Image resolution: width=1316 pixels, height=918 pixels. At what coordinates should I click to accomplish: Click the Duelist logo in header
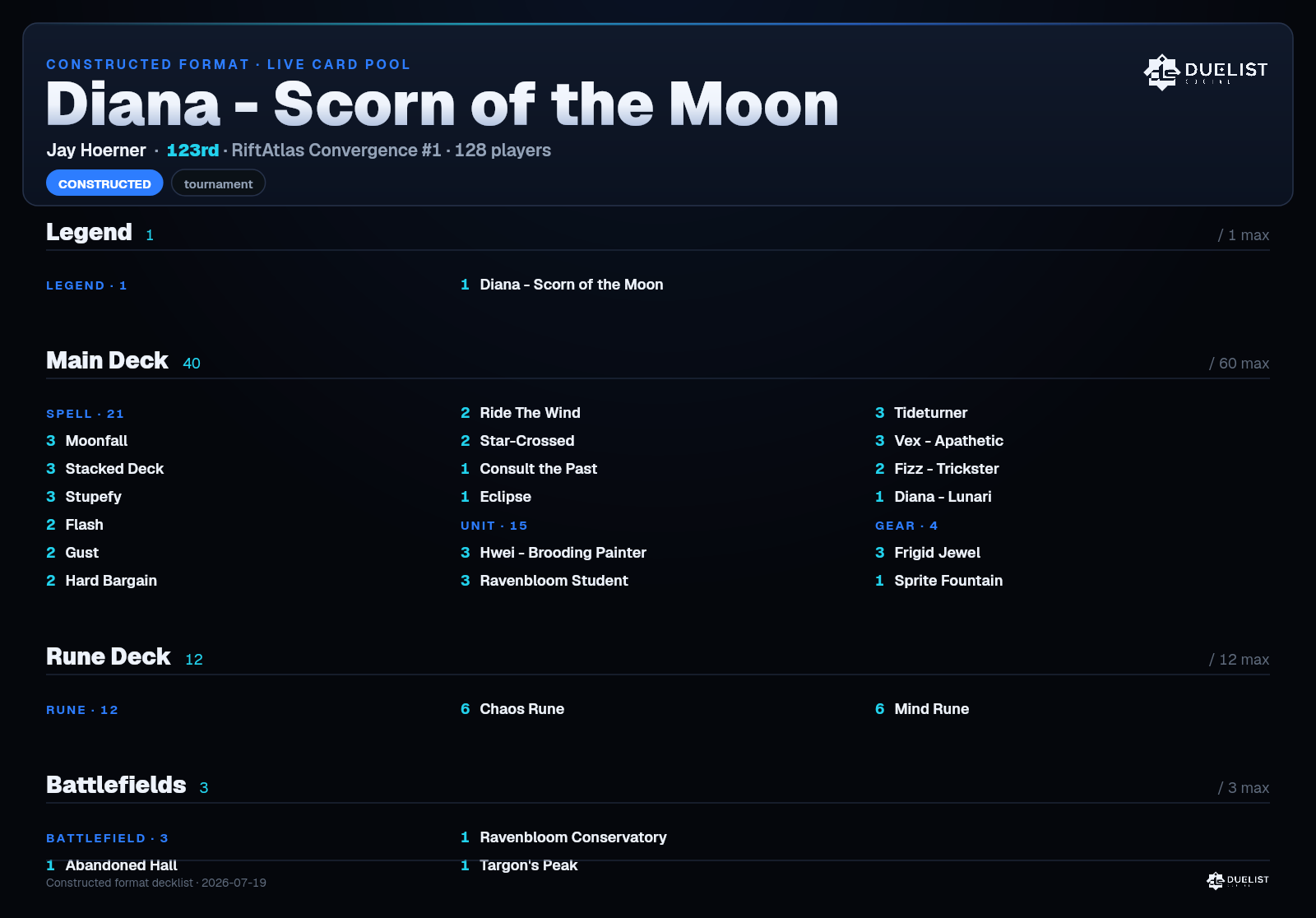(1206, 72)
